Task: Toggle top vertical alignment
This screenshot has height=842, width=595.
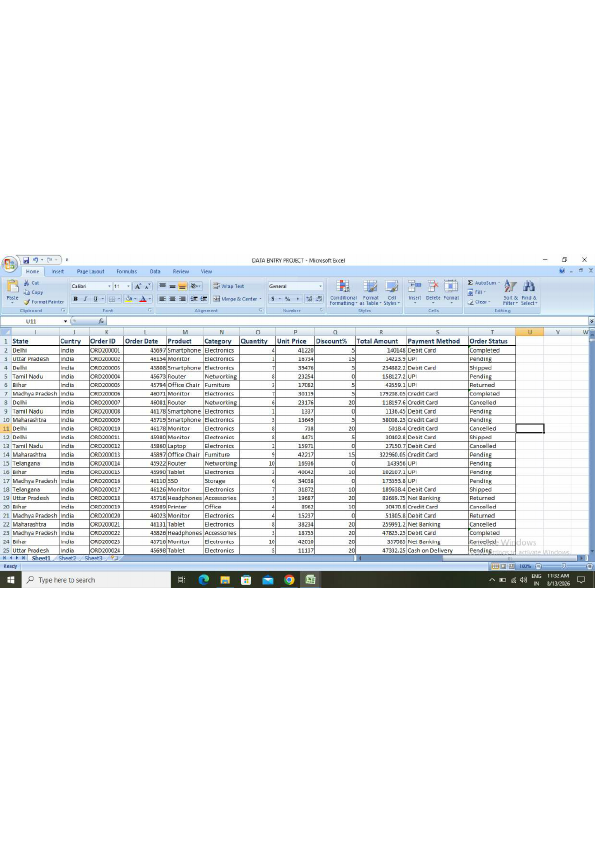Action: coord(163,286)
